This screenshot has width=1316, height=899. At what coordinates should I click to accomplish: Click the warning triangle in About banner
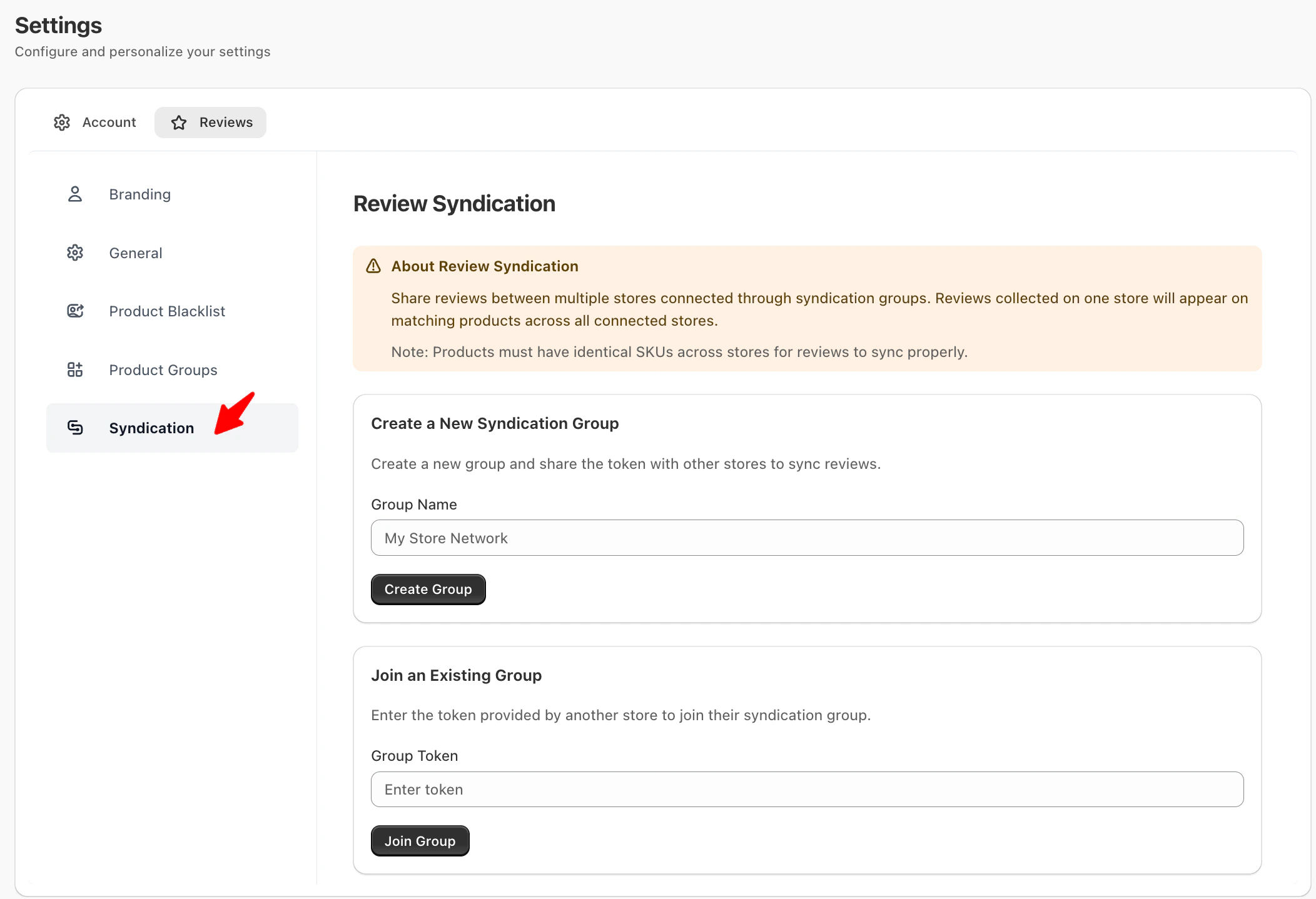(x=373, y=266)
